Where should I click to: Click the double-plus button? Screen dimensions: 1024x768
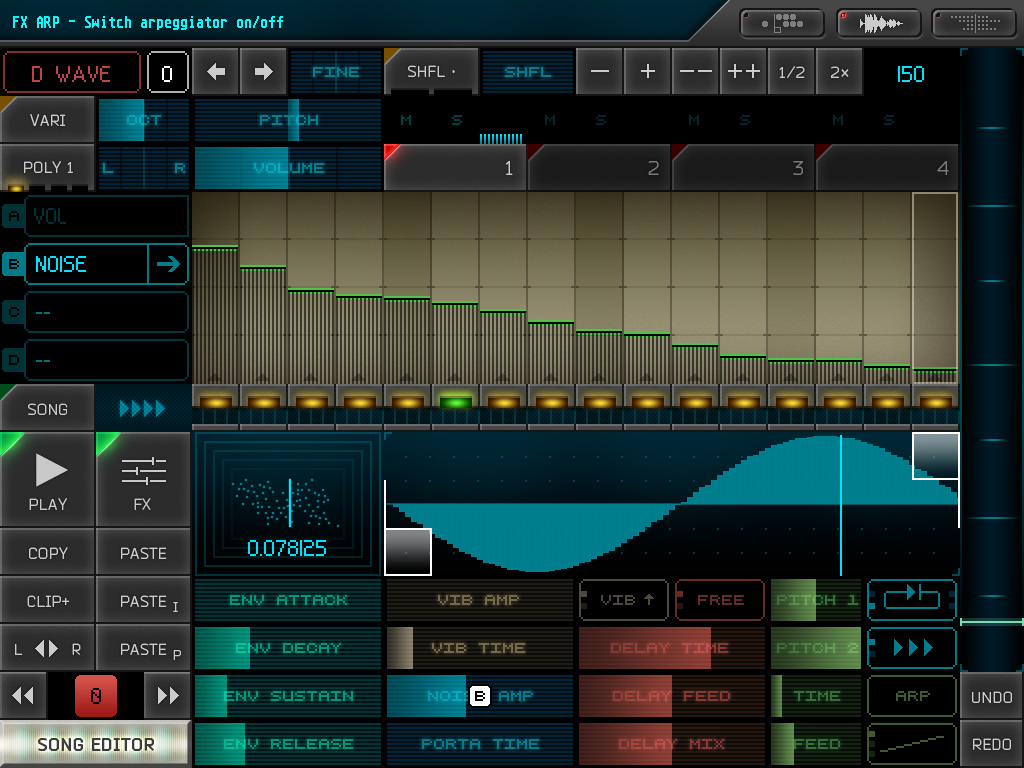[x=743, y=72]
